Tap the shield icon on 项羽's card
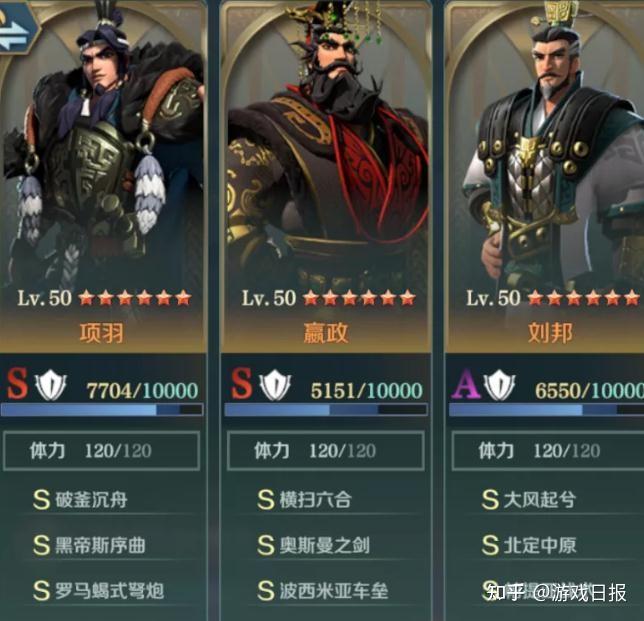Screen dimensions: 644x621 tap(51, 384)
